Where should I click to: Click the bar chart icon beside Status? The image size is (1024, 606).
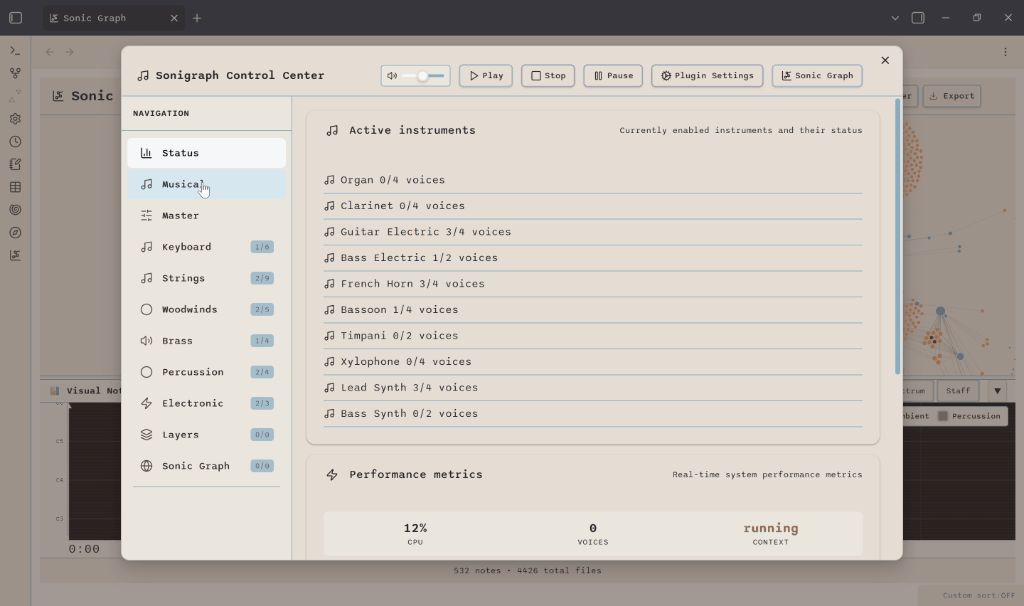146,153
